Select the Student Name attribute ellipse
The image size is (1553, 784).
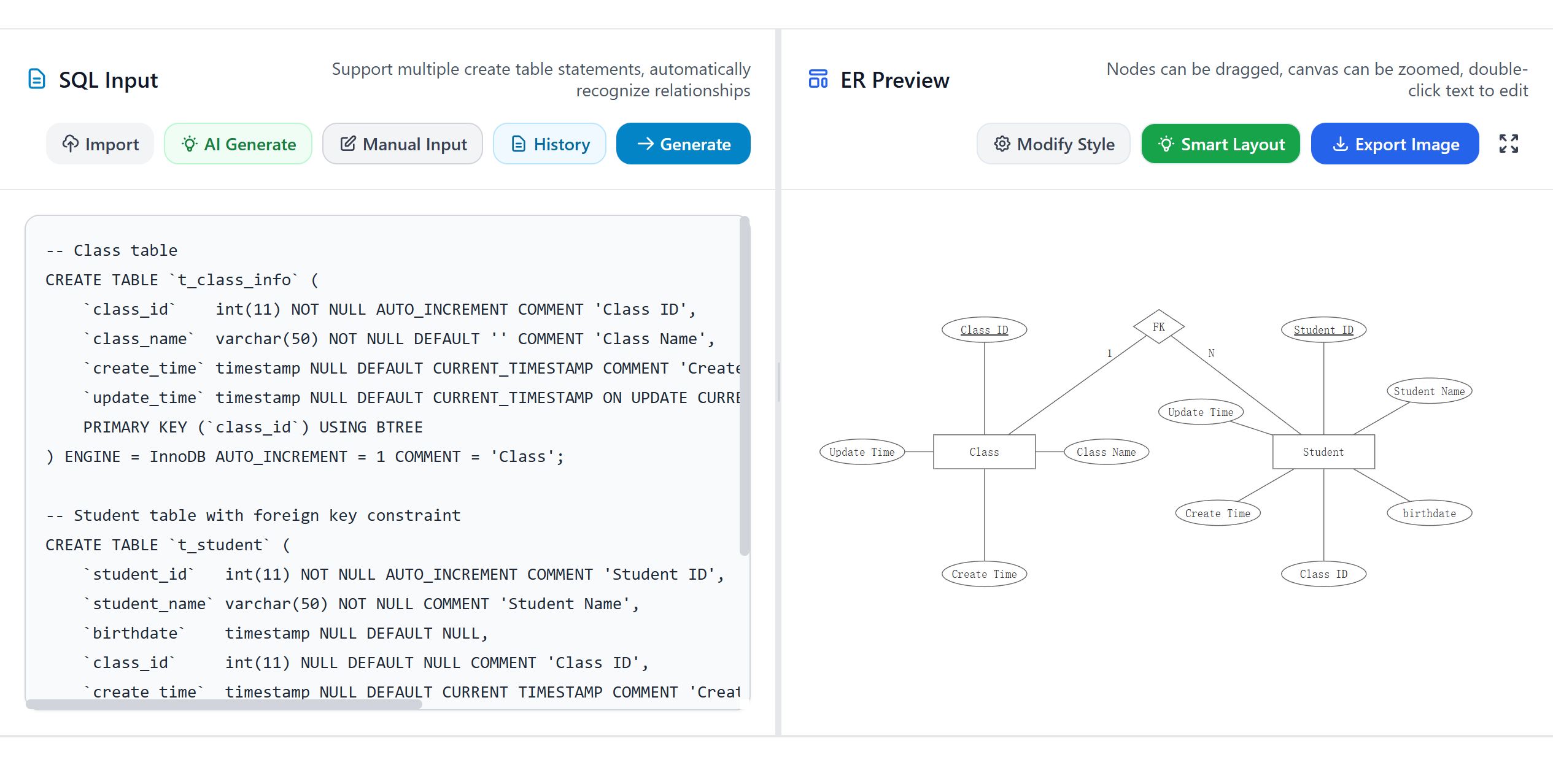[x=1429, y=390]
